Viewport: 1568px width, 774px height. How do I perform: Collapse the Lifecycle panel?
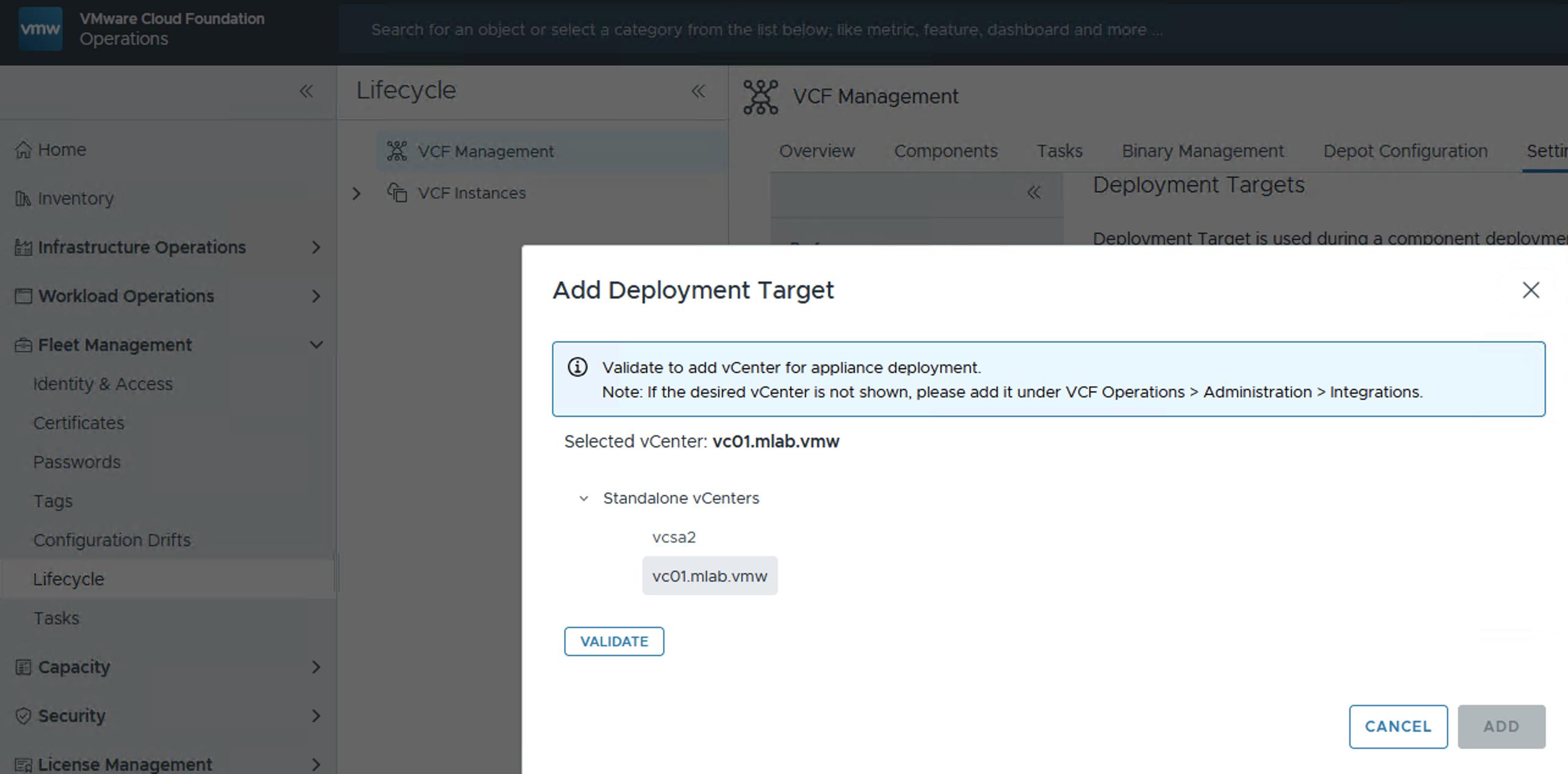pos(698,92)
